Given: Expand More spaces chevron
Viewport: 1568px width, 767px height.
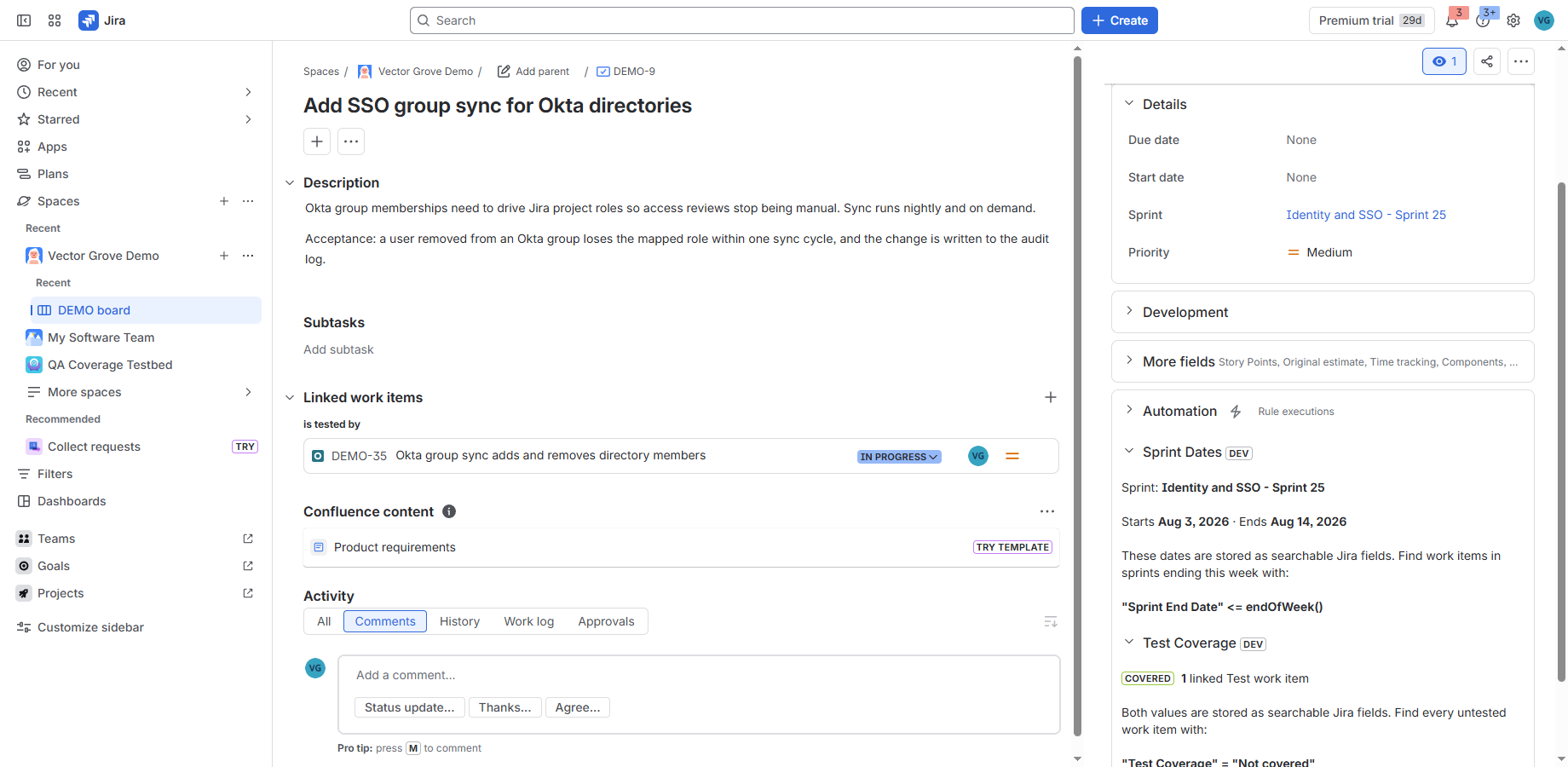Looking at the screenshot, I should 248,392.
